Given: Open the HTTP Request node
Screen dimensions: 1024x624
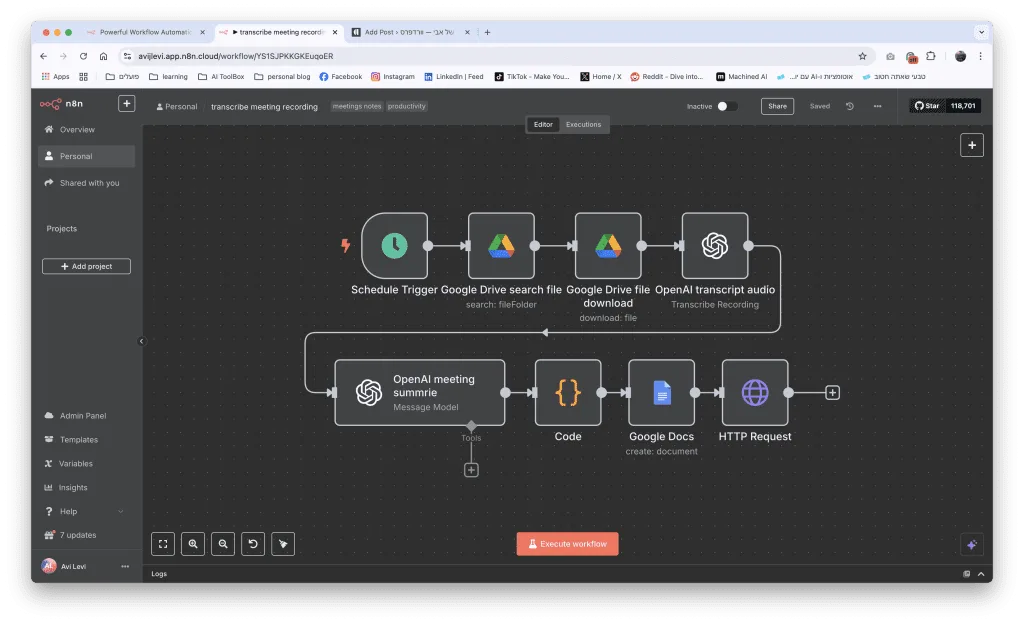Looking at the screenshot, I should (755, 392).
